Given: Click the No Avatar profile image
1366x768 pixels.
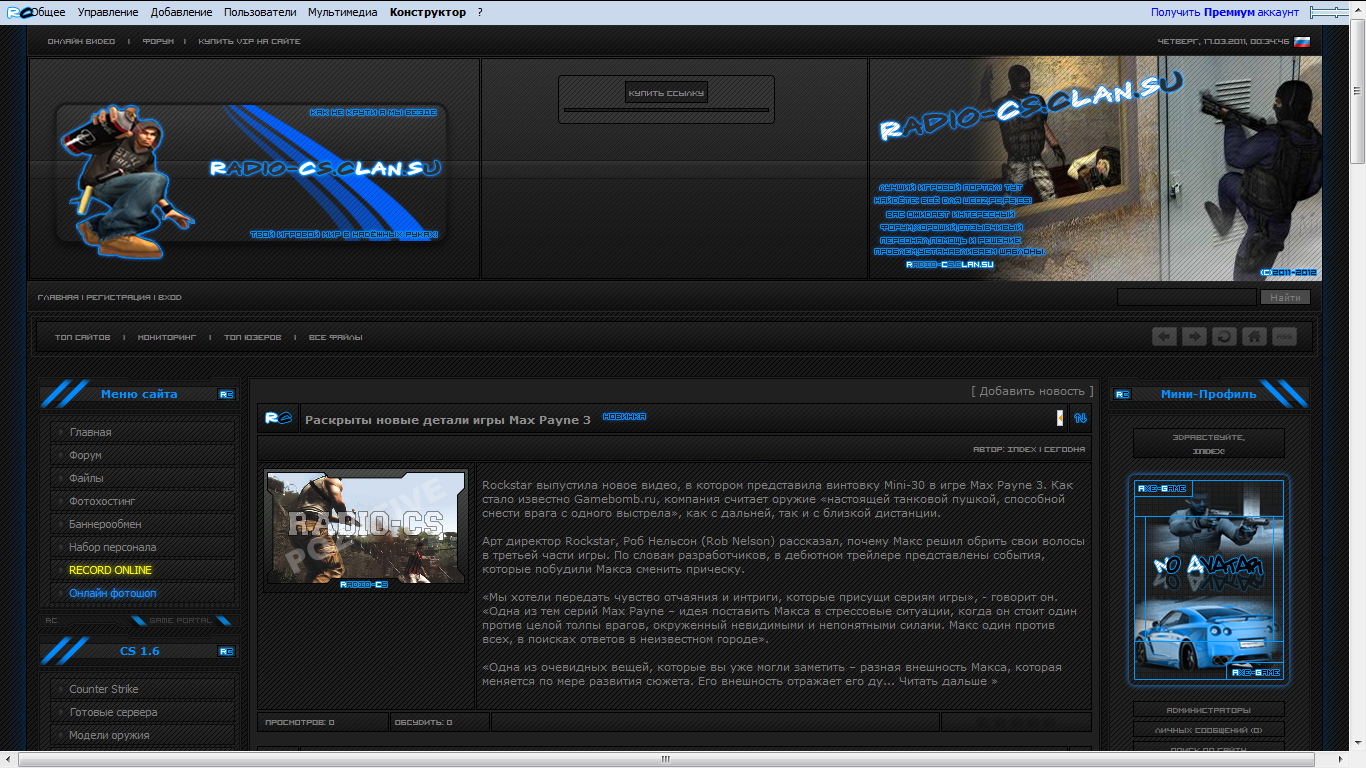Looking at the screenshot, I should pyautogui.click(x=1209, y=579).
